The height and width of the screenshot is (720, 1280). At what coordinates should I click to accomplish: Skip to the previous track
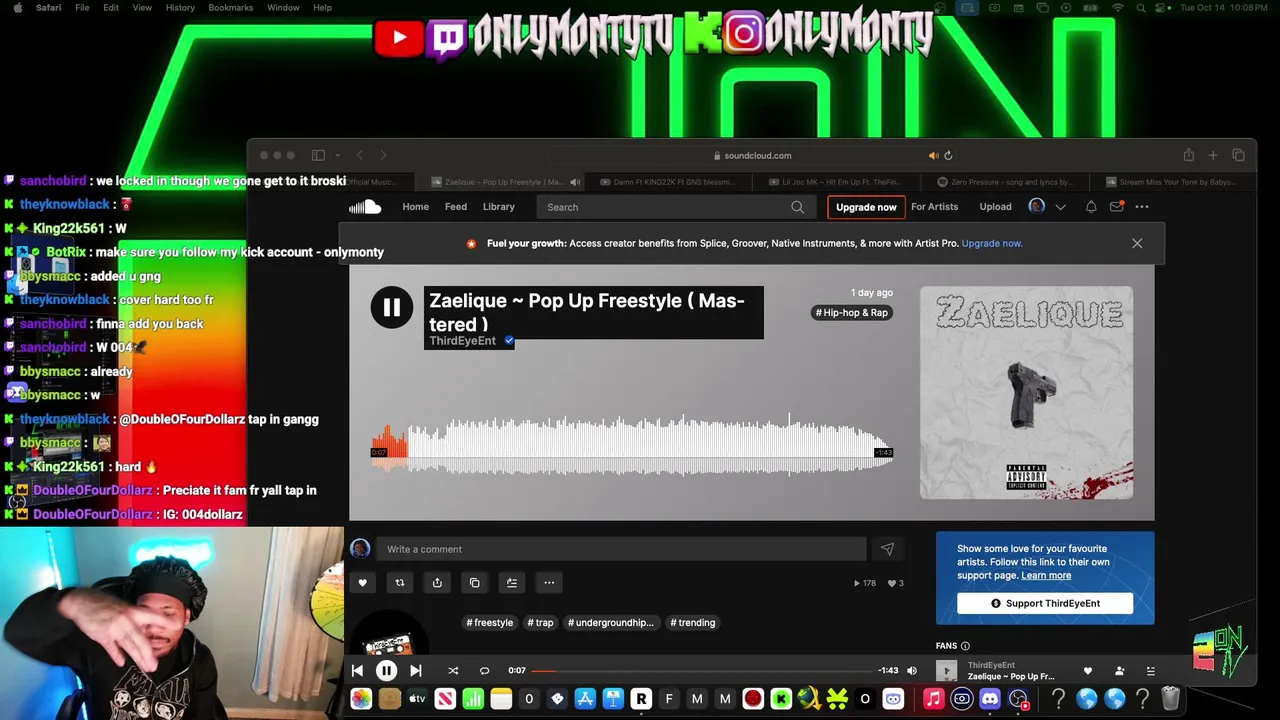tap(357, 671)
